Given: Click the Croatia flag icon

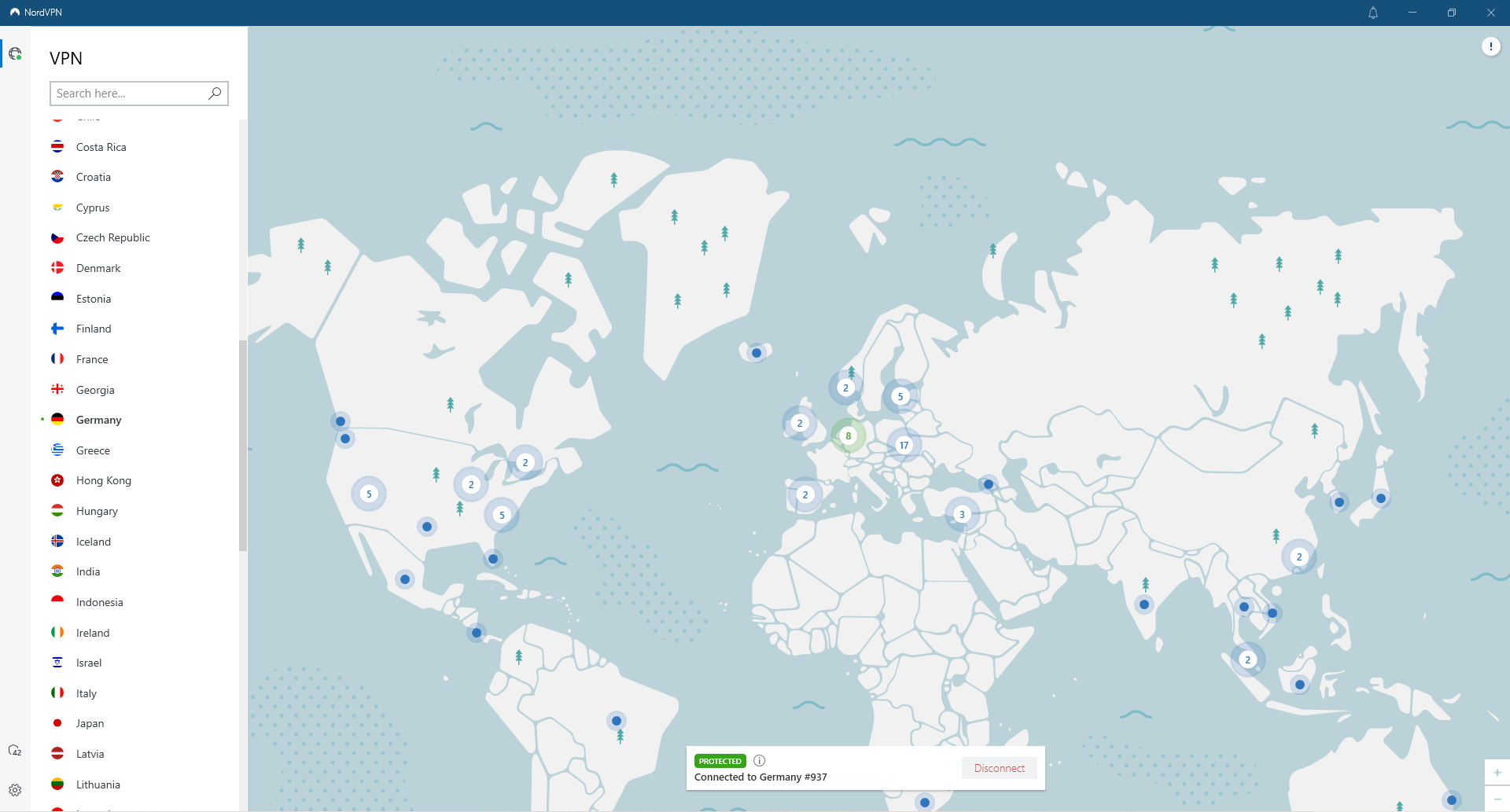Looking at the screenshot, I should coord(57,177).
